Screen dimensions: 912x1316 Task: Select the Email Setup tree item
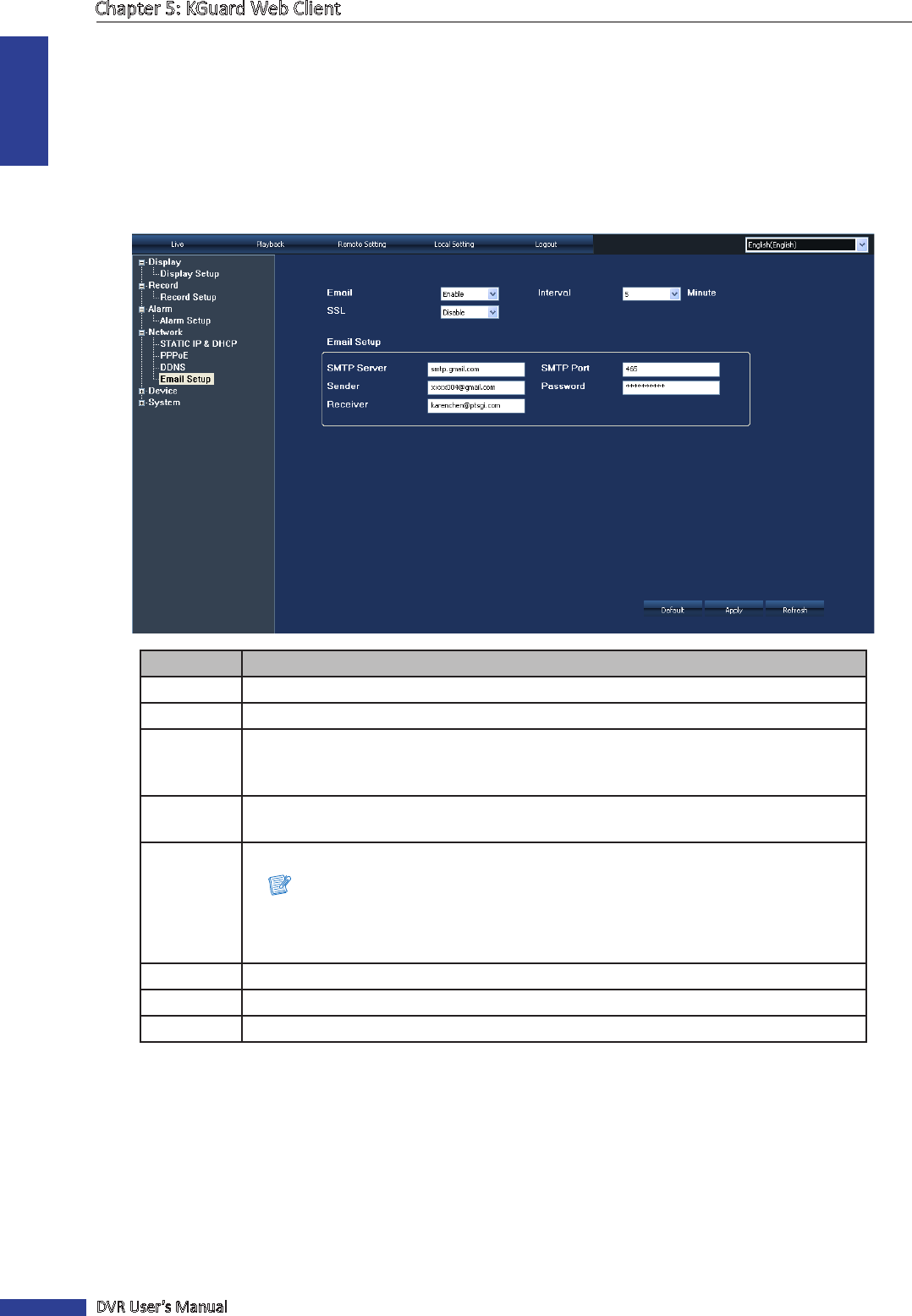pyautogui.click(x=186, y=379)
